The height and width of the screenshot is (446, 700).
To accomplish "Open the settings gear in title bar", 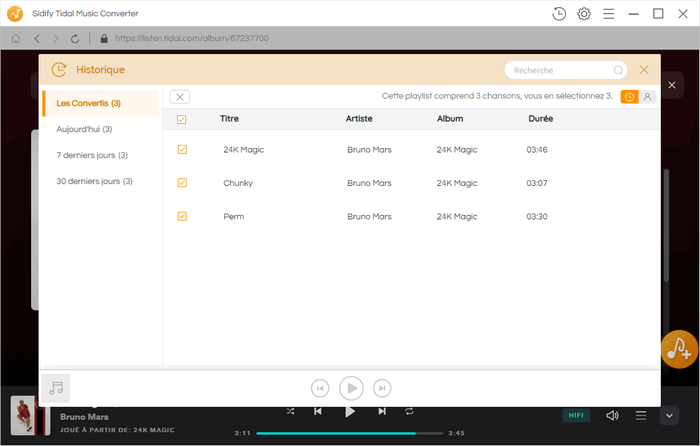I will (x=584, y=13).
